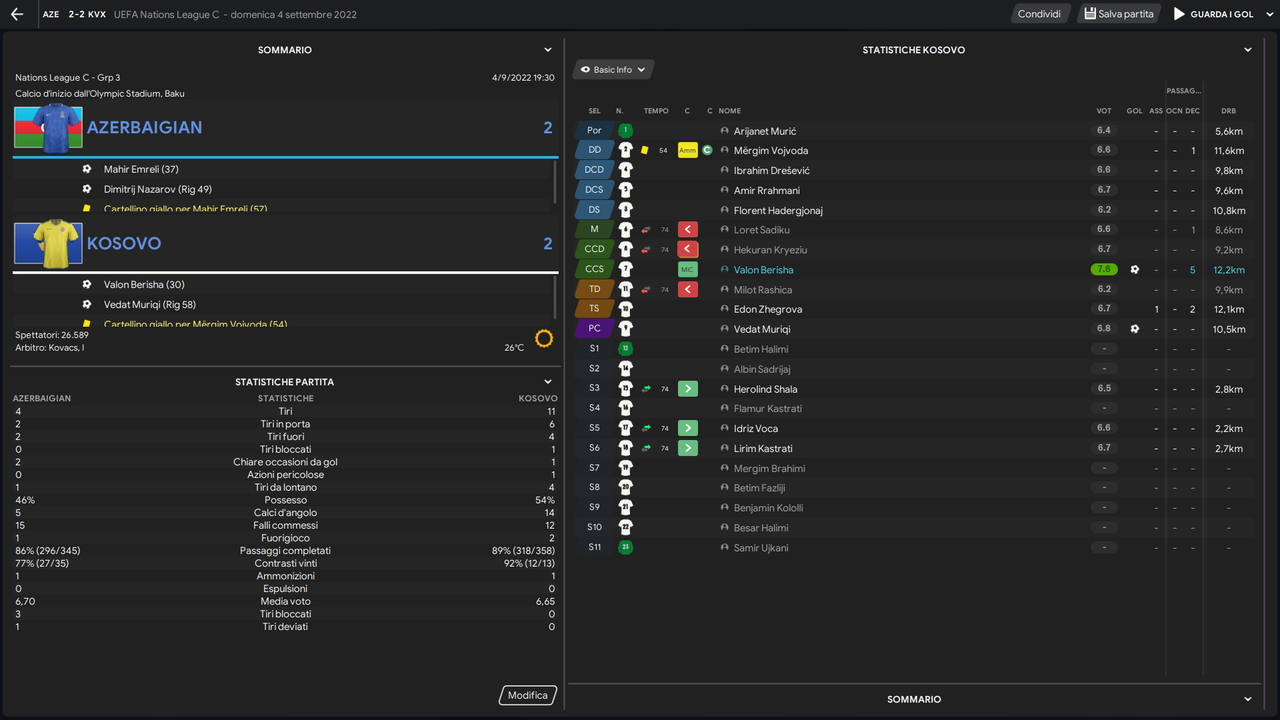The image size is (1280, 720).
Task: Click the goal icon beside Vedat Muriqi (Rig 58)
Action: 87,305
